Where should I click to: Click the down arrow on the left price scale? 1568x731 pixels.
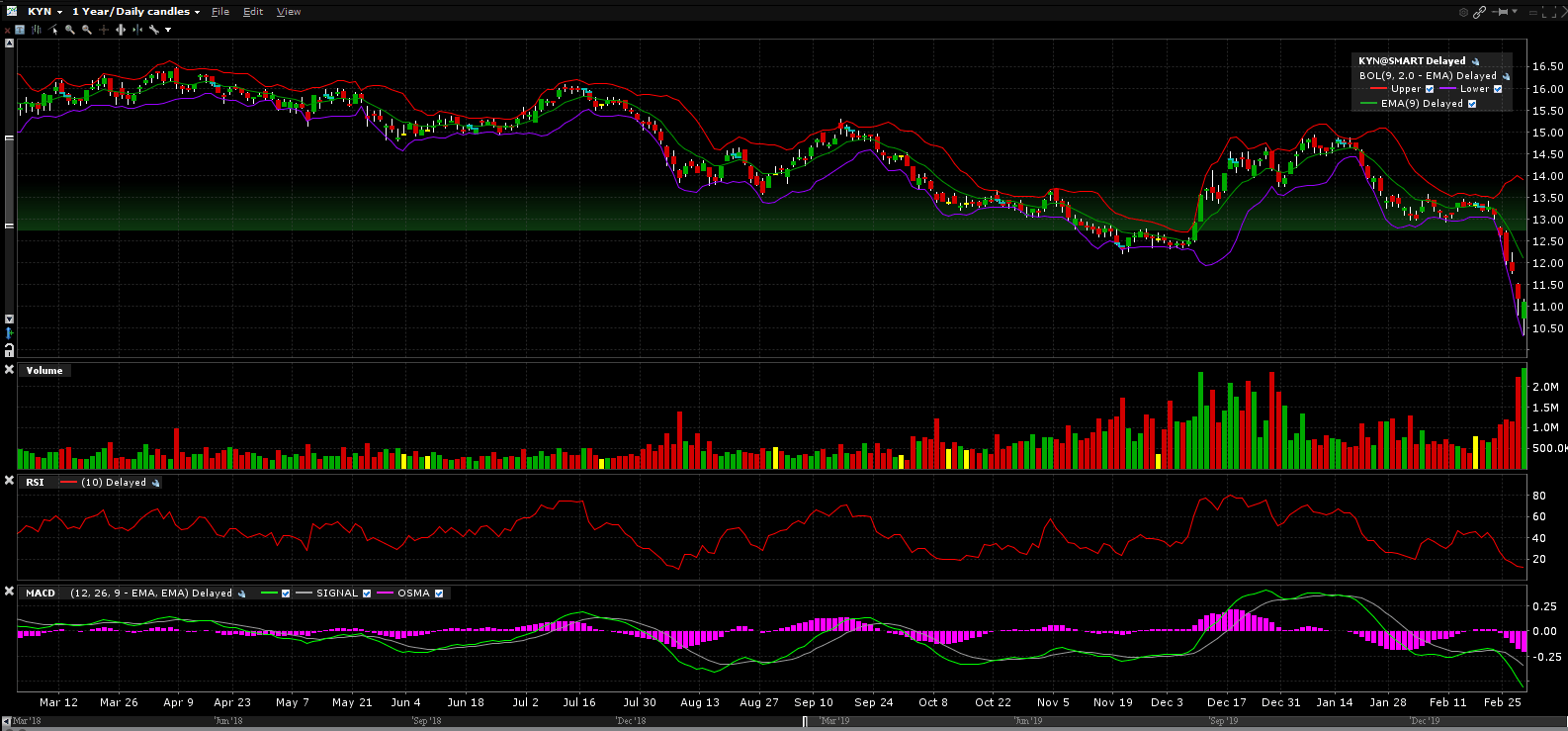(9, 320)
